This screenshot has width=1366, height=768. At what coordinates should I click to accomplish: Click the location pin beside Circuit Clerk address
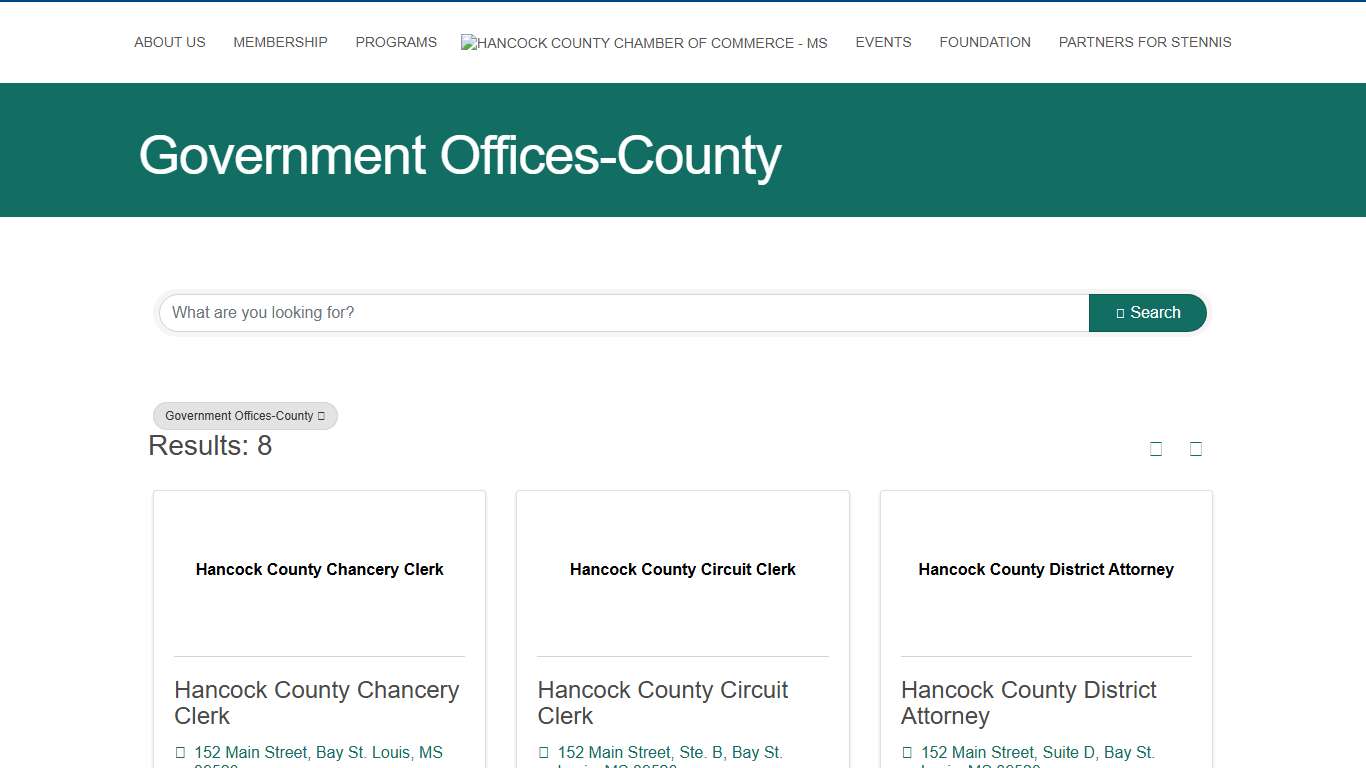[544, 752]
